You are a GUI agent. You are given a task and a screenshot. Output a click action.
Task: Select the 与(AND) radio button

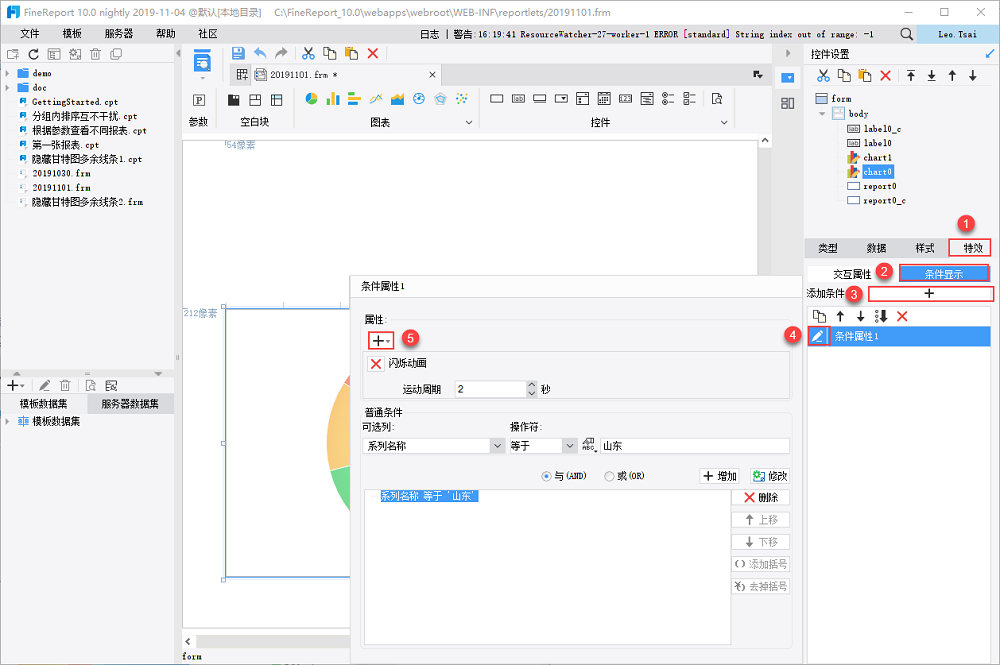tap(546, 476)
